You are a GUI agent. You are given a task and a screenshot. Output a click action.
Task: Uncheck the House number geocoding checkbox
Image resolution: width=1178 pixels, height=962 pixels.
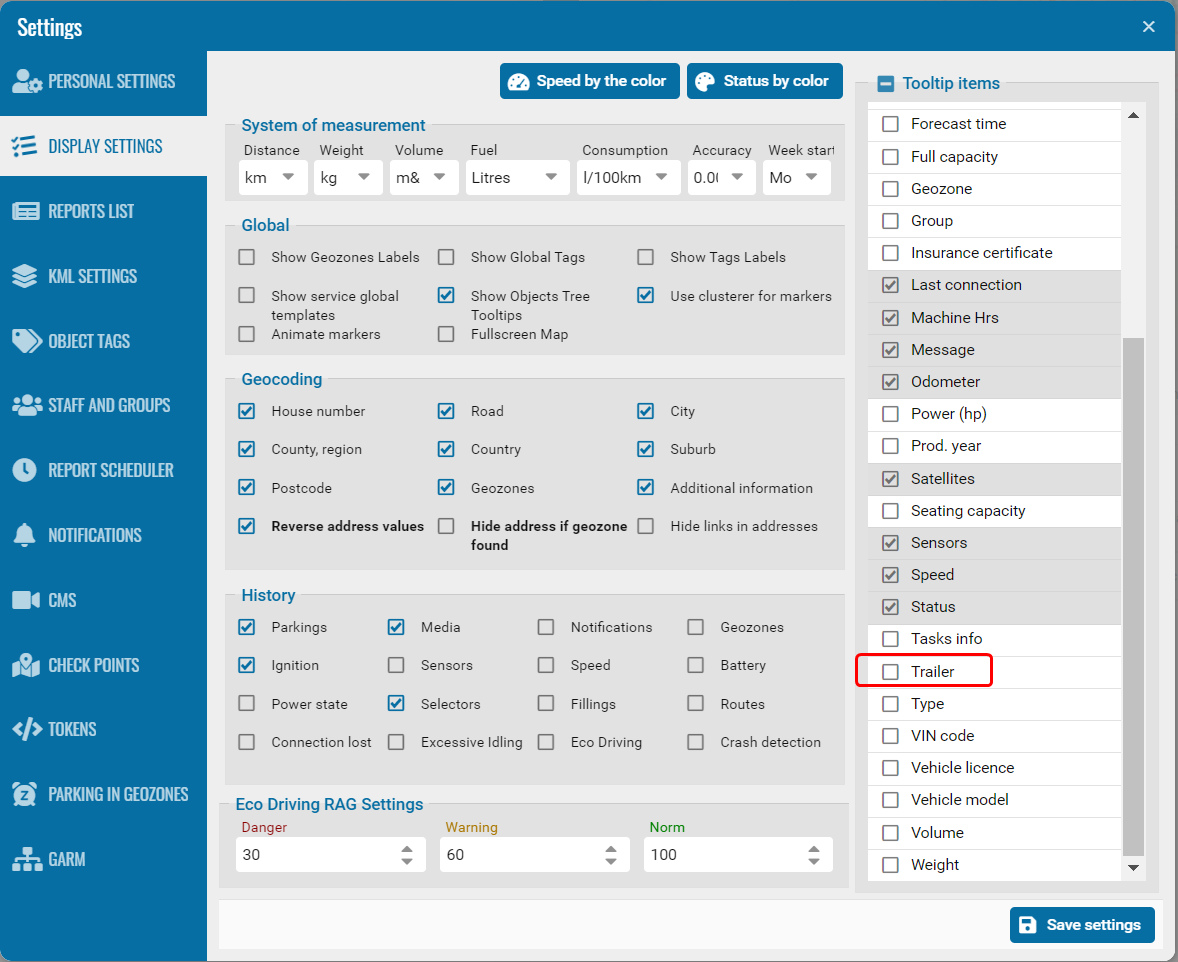point(247,411)
